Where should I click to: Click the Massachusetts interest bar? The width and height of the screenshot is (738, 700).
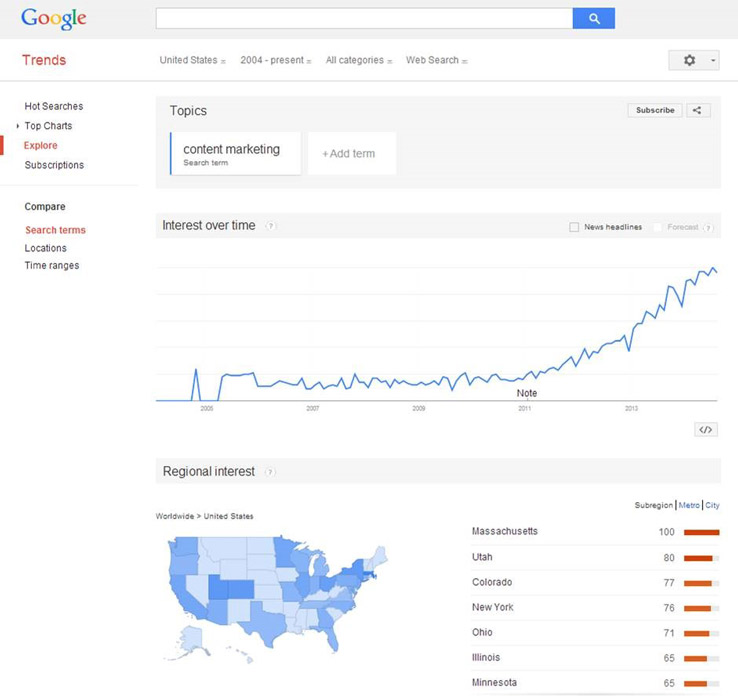click(701, 532)
